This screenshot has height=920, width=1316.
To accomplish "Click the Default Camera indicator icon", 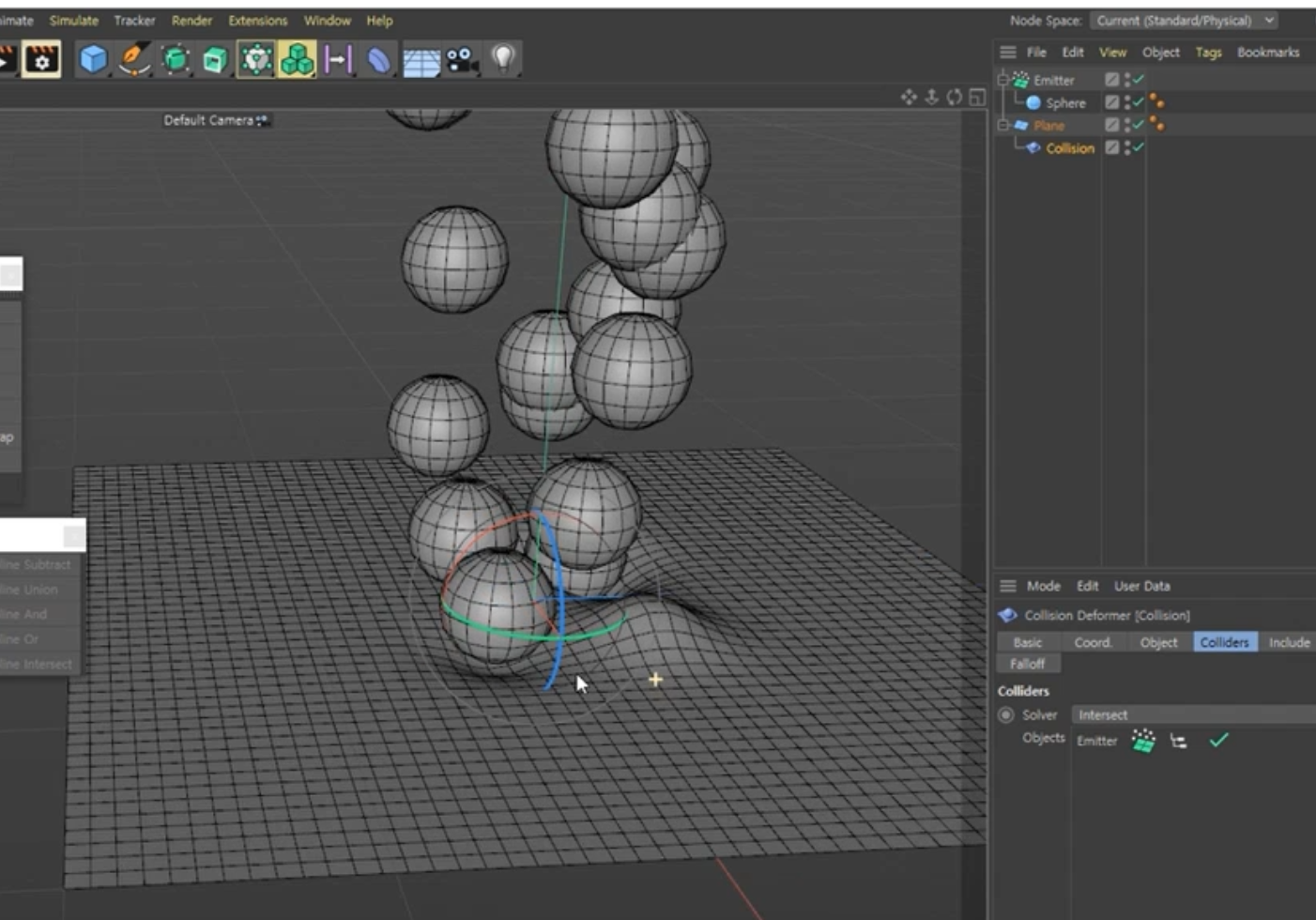I will (x=263, y=120).
